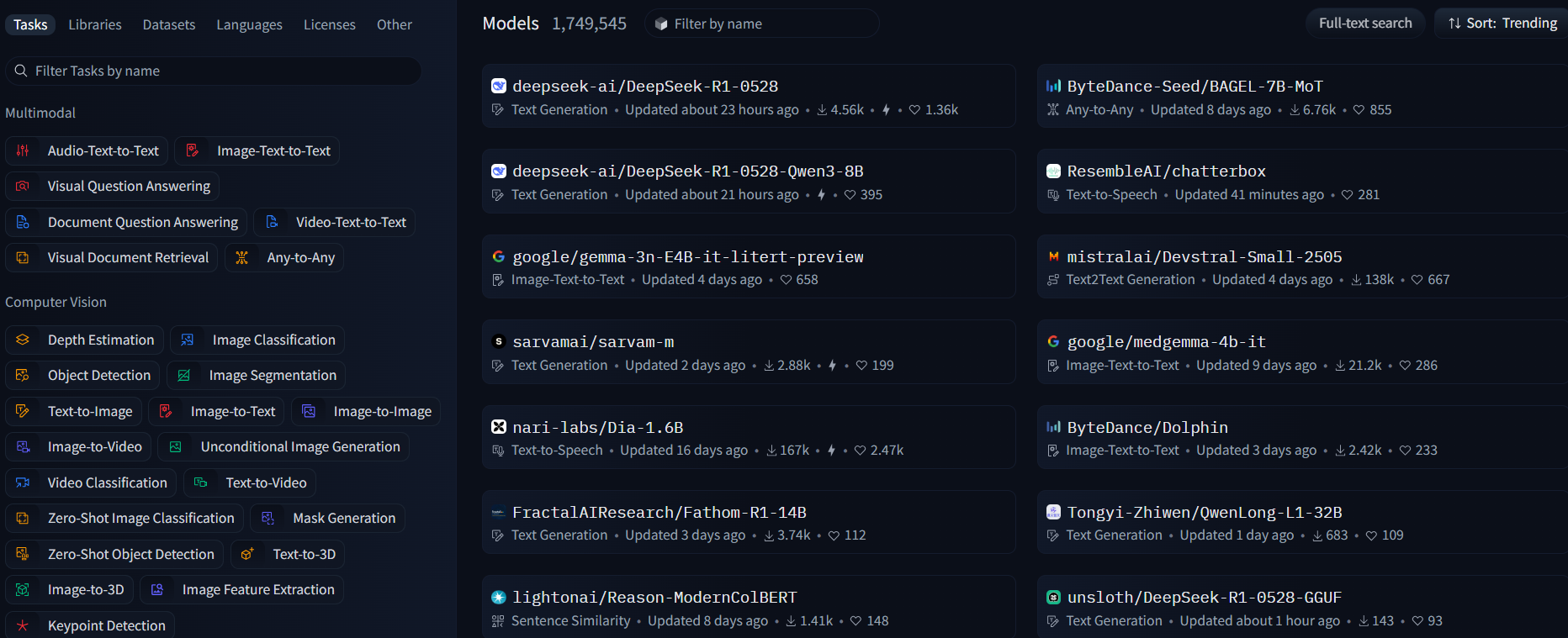The height and width of the screenshot is (638, 1568).
Task: Select Image Feature Extraction filter
Action: 241,589
